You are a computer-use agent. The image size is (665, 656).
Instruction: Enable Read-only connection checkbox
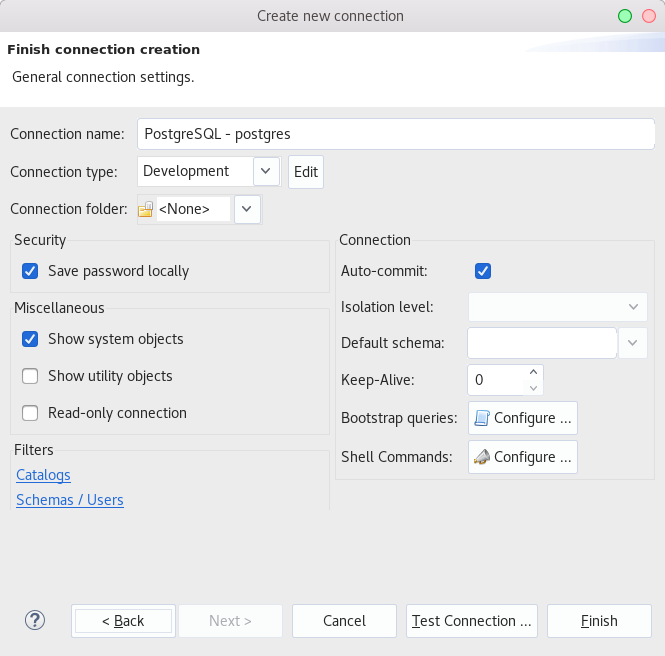[x=30, y=413]
